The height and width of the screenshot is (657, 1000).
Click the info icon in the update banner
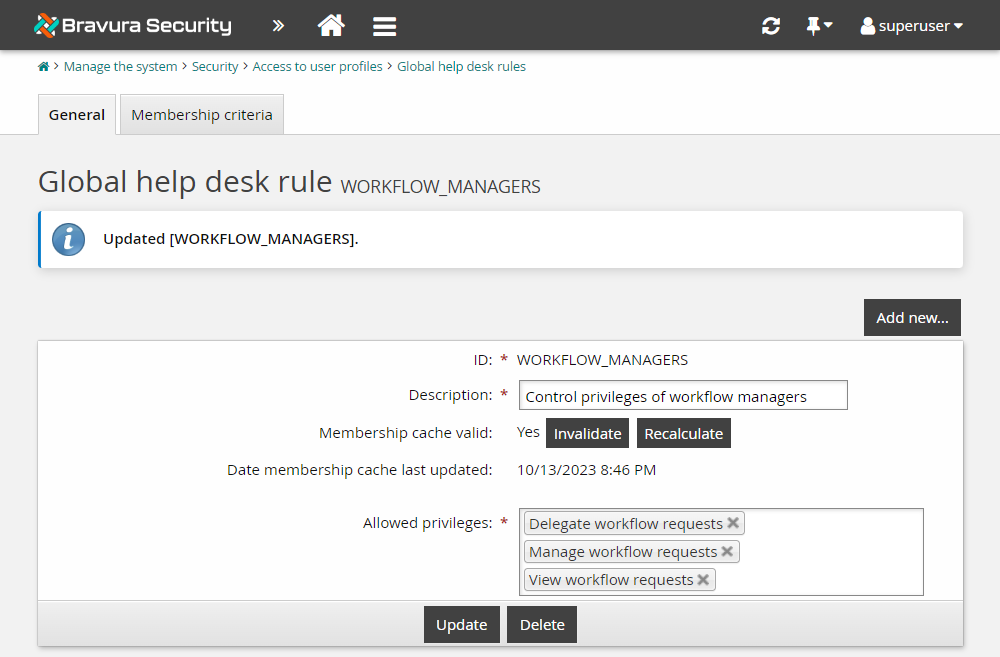pyautogui.click(x=68, y=239)
